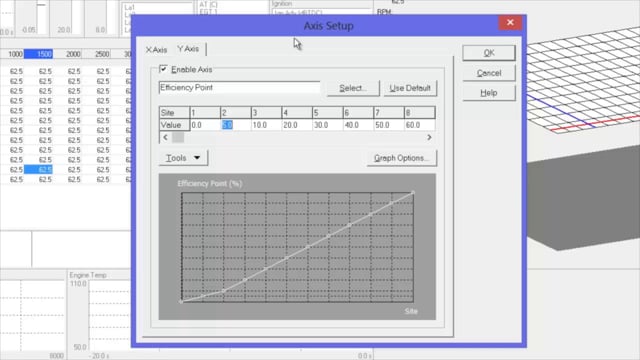
Task: Toggle the Enable Axis checkbox
Action: coord(163,69)
